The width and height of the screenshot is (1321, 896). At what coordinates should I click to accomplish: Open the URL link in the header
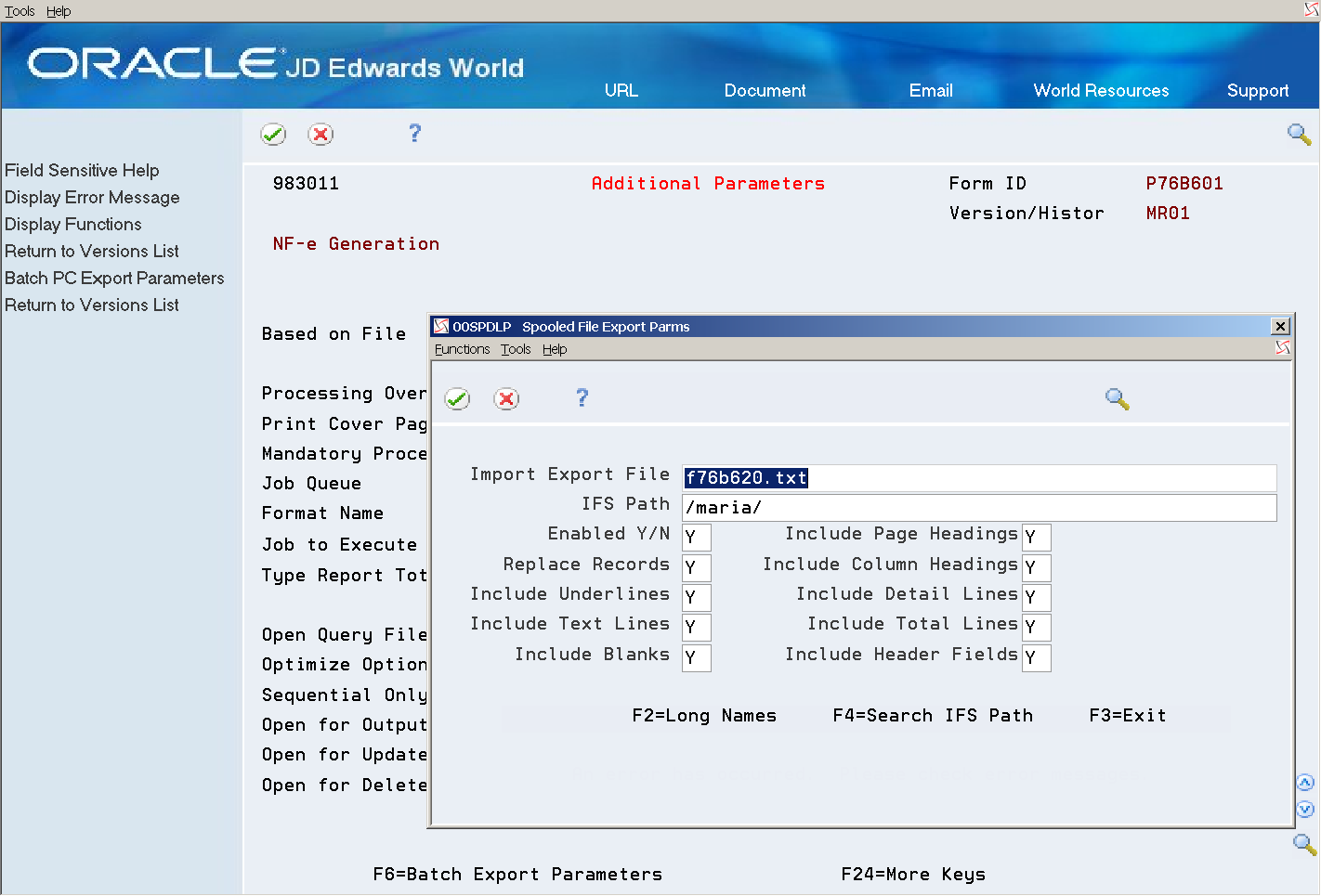(621, 90)
